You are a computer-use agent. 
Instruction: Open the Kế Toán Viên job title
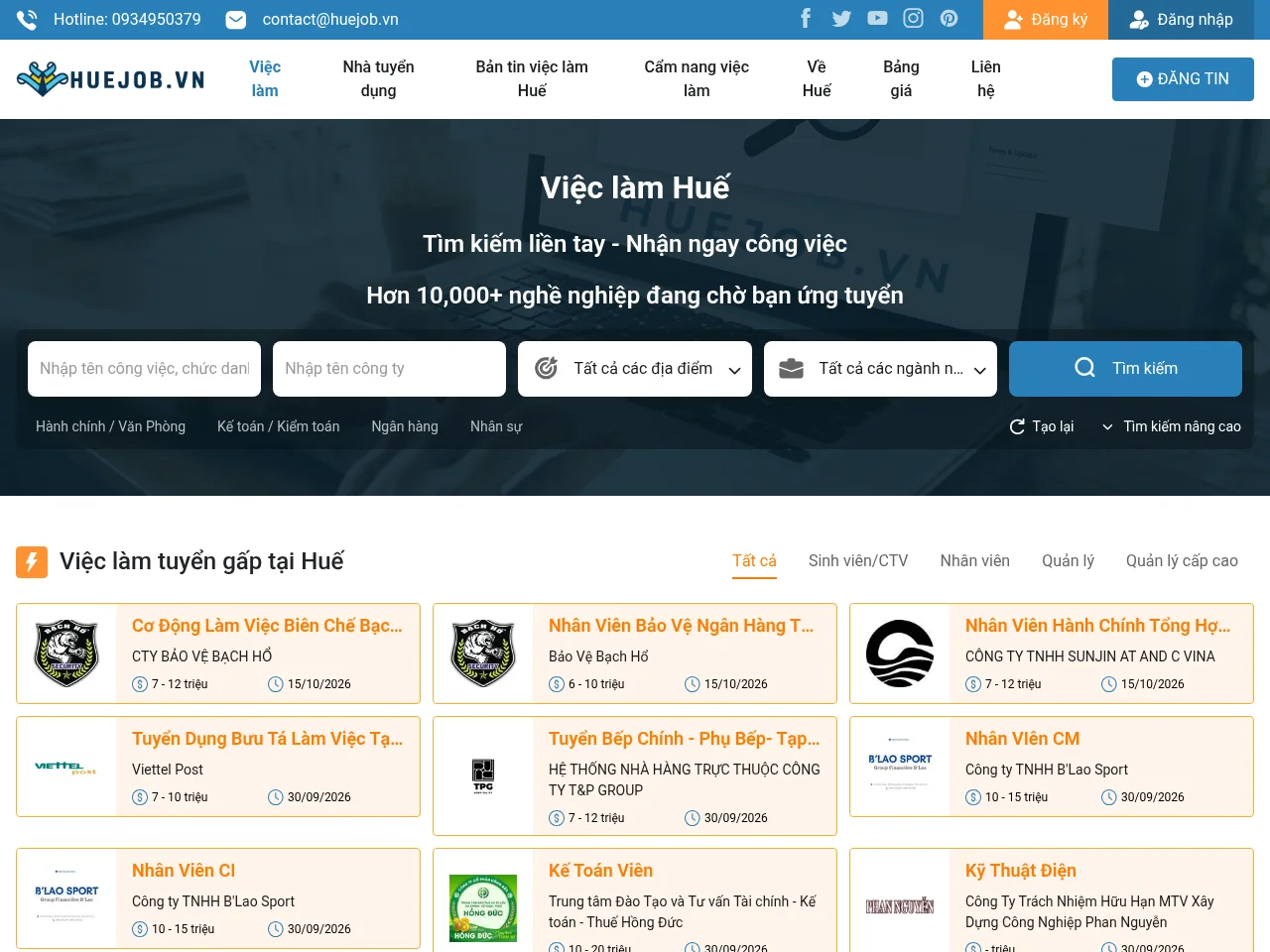(x=600, y=871)
